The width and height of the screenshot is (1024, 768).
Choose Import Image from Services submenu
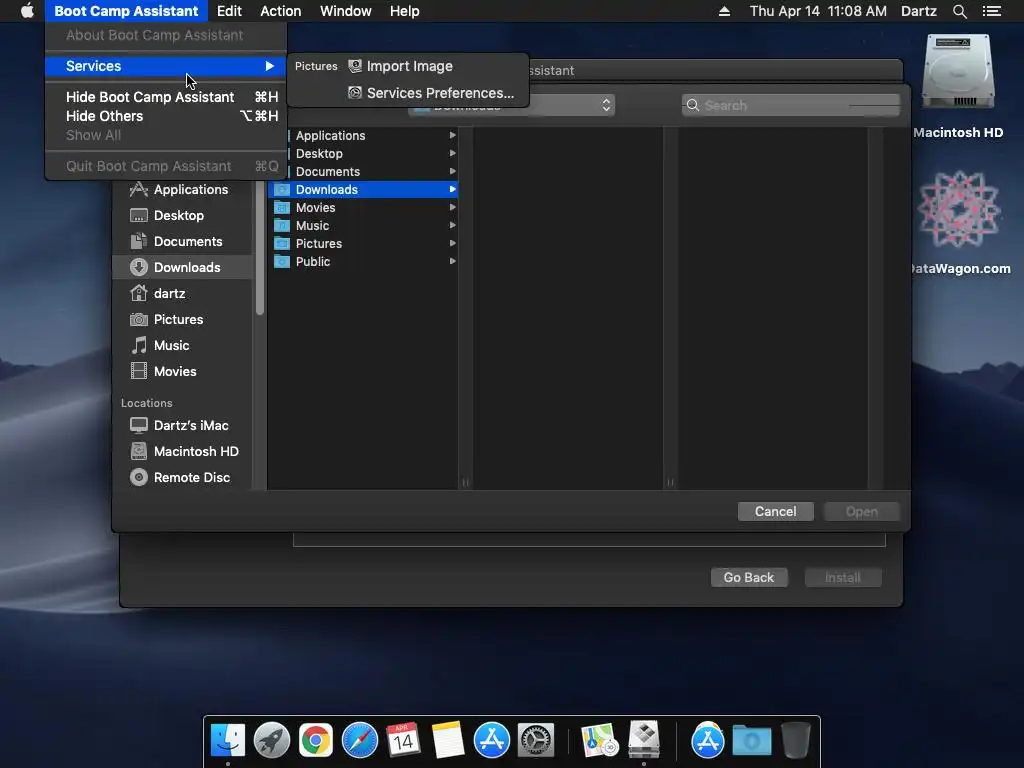coord(408,66)
